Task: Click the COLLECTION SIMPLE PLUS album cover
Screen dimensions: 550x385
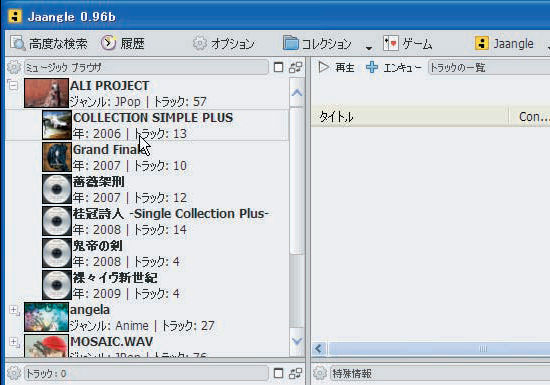Action: coord(57,125)
